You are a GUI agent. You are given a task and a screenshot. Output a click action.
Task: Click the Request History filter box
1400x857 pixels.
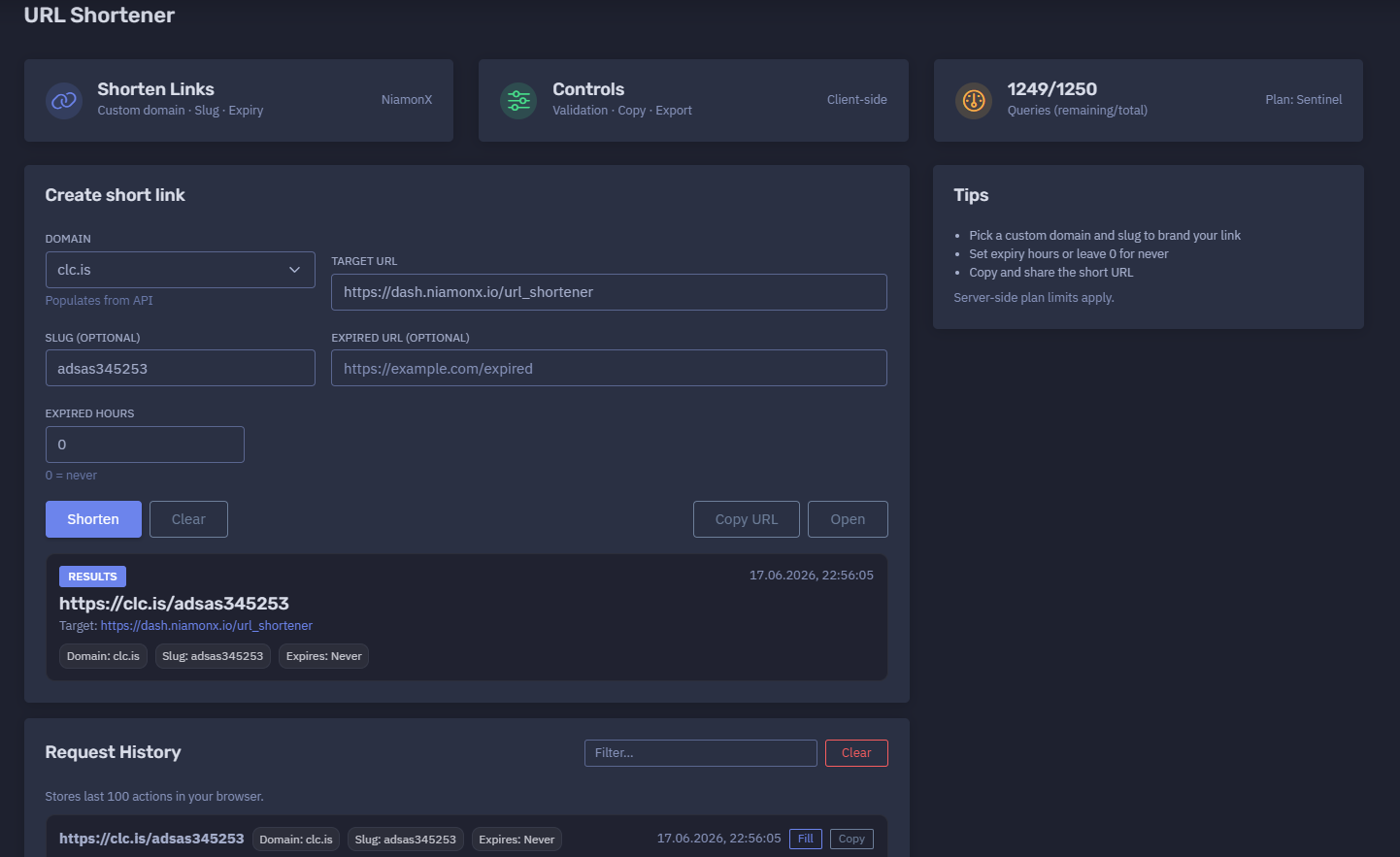700,753
